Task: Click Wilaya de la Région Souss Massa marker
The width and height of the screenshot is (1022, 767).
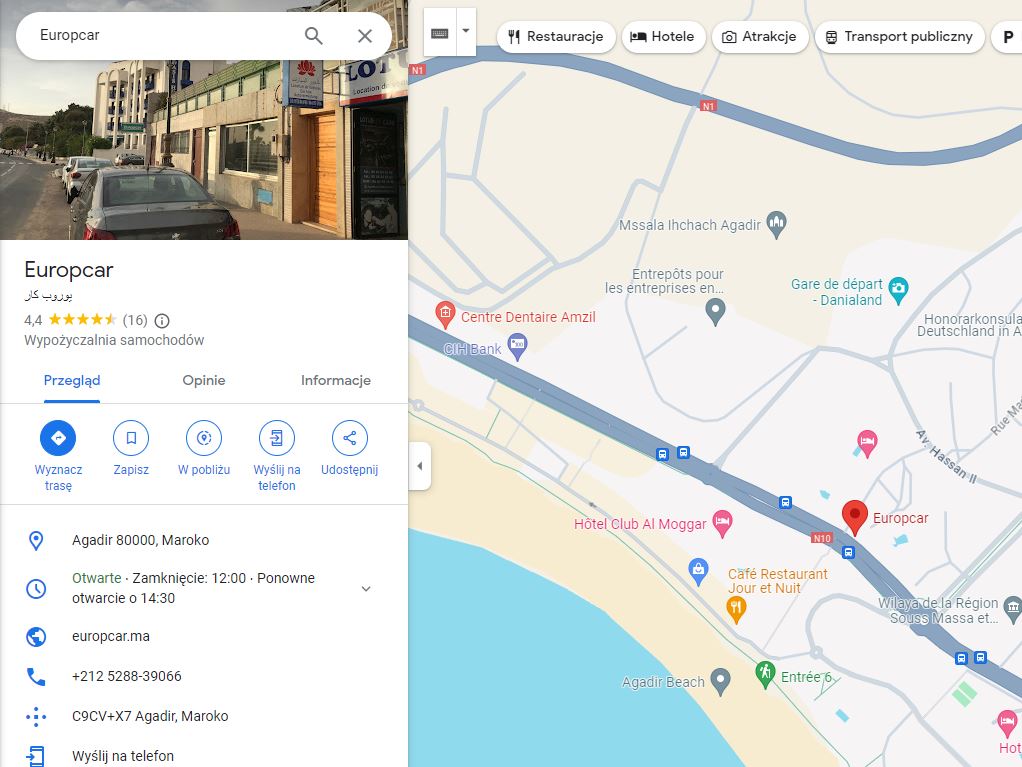Action: 1012,609
